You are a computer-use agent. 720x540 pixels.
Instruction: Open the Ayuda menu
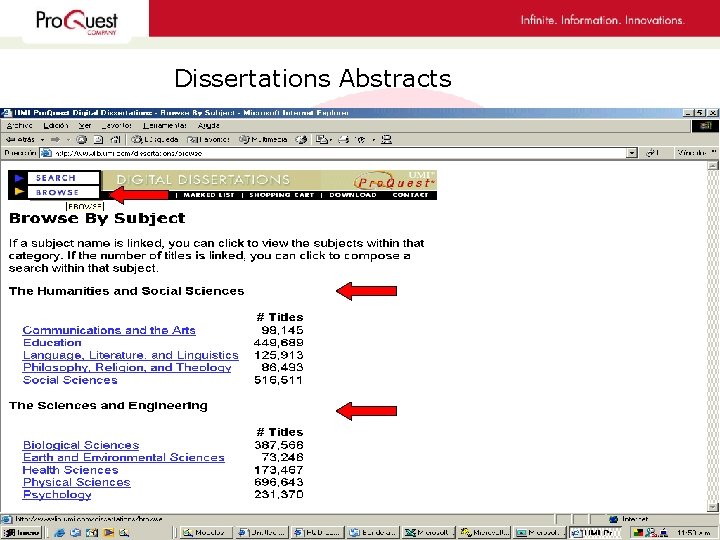(x=208, y=125)
